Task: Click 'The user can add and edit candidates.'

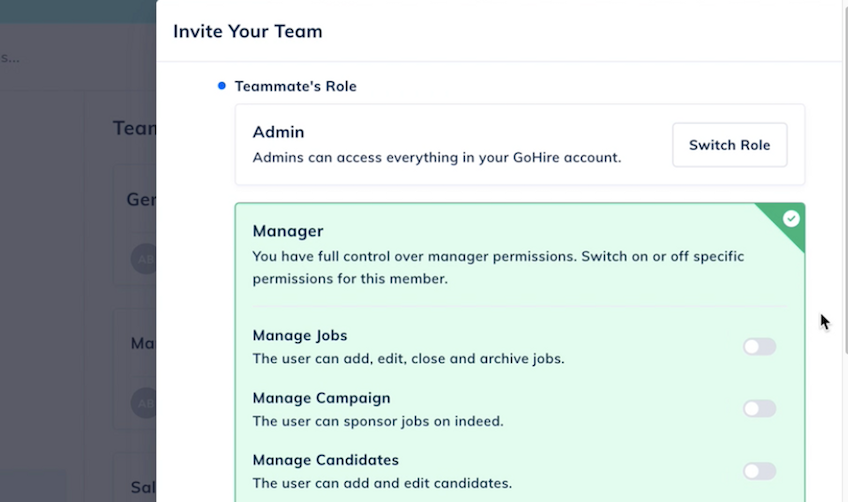Action: click(x=382, y=483)
